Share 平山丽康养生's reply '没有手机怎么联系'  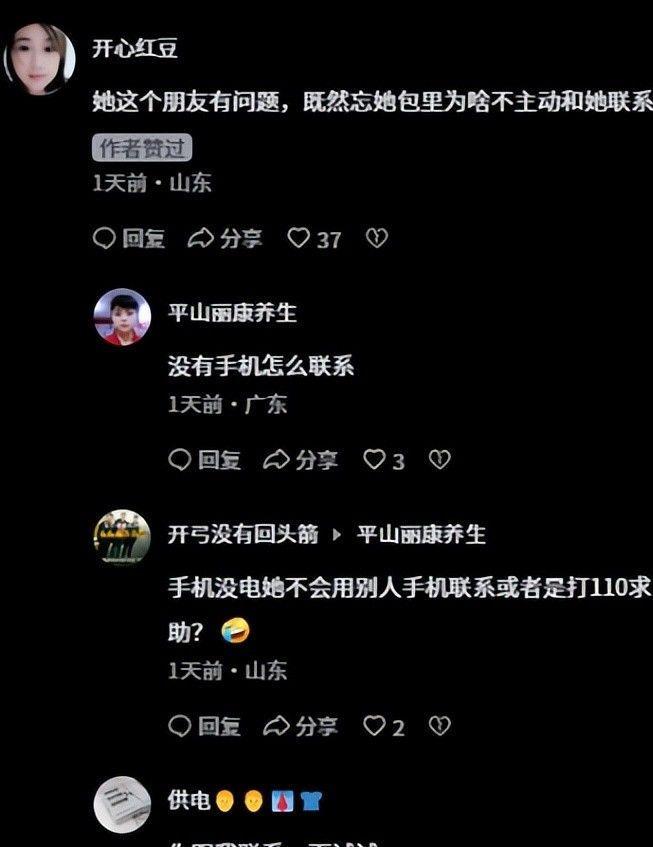tap(276, 460)
